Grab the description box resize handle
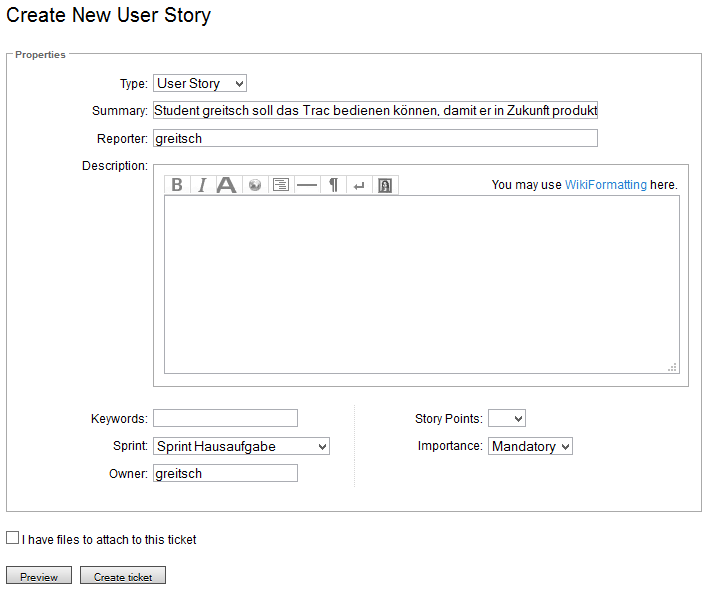 click(673, 367)
